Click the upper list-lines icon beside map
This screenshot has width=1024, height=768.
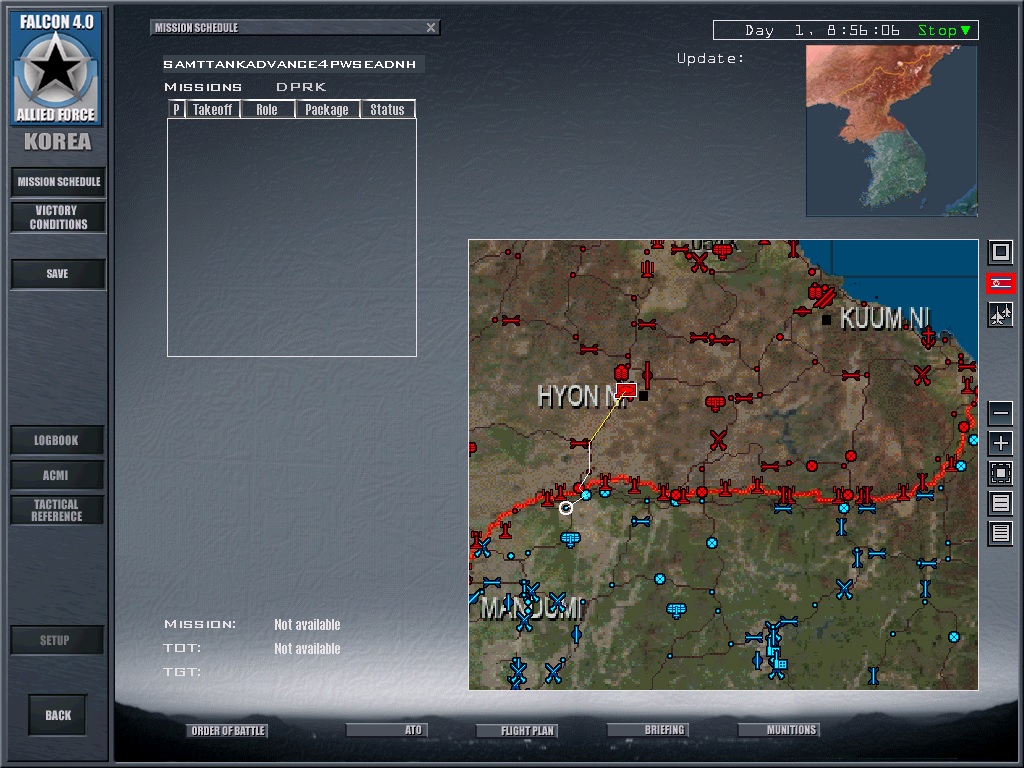(x=1000, y=503)
